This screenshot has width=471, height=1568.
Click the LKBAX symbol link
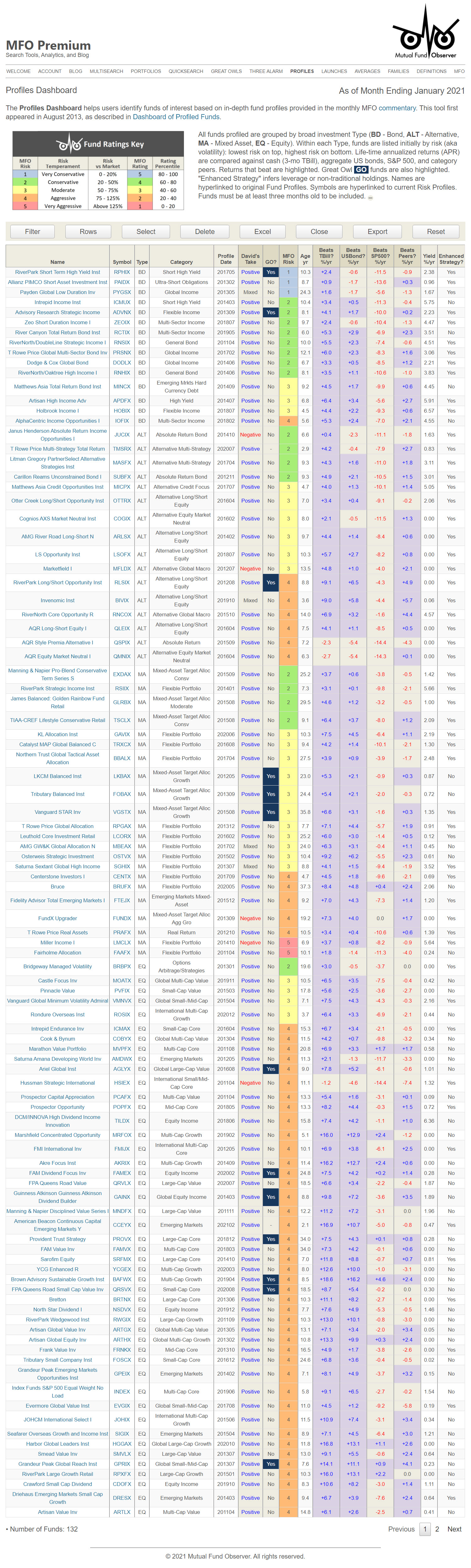click(122, 776)
